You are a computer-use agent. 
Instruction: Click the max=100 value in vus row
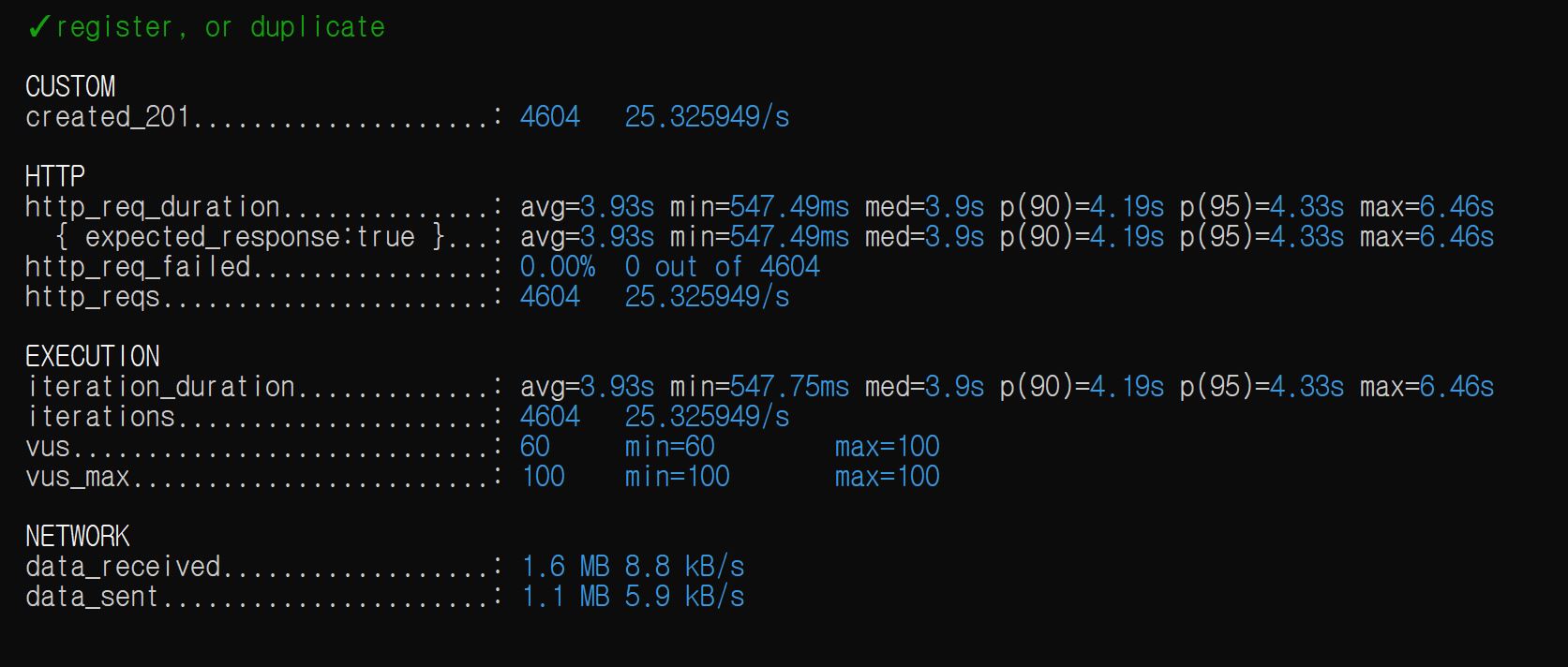coord(887,447)
